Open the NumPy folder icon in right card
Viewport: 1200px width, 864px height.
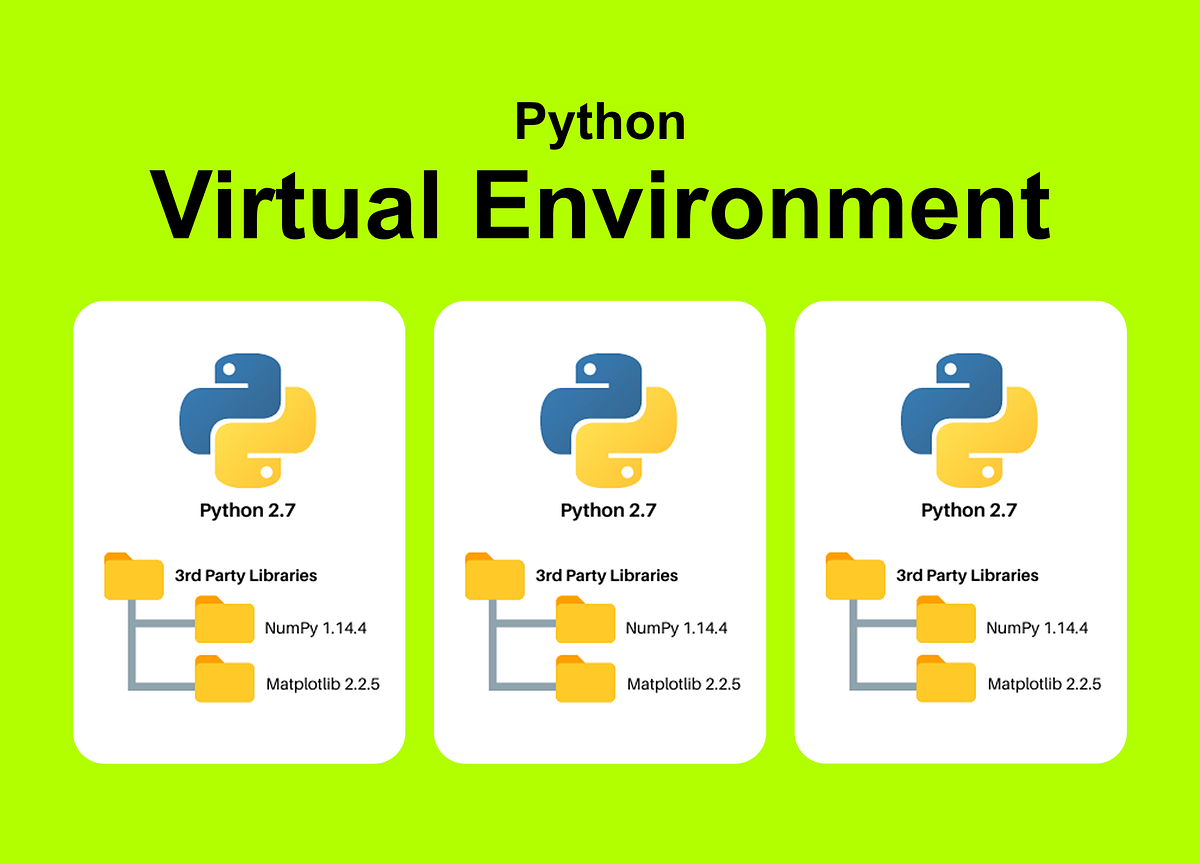(x=946, y=619)
